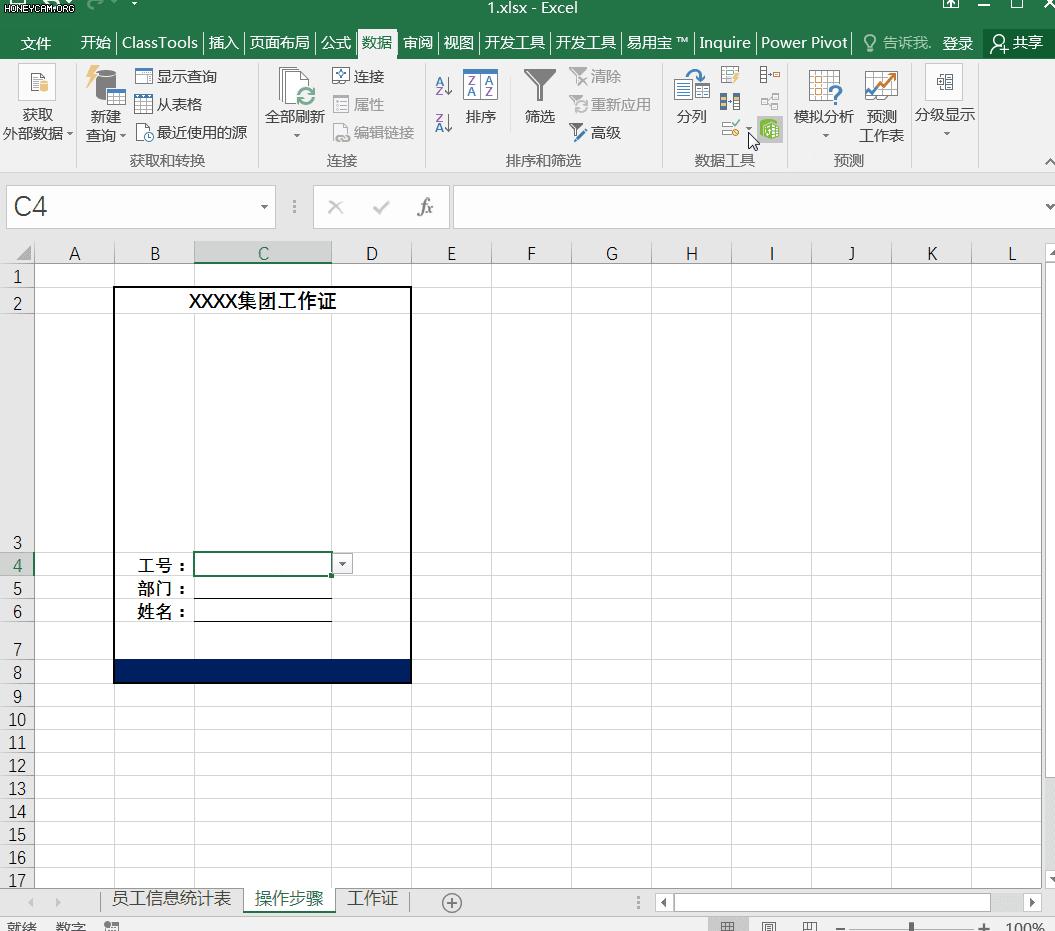Screen dimensions: 1055x931
Task: Click the Remove Duplicates icon
Action: pyautogui.click(x=730, y=102)
